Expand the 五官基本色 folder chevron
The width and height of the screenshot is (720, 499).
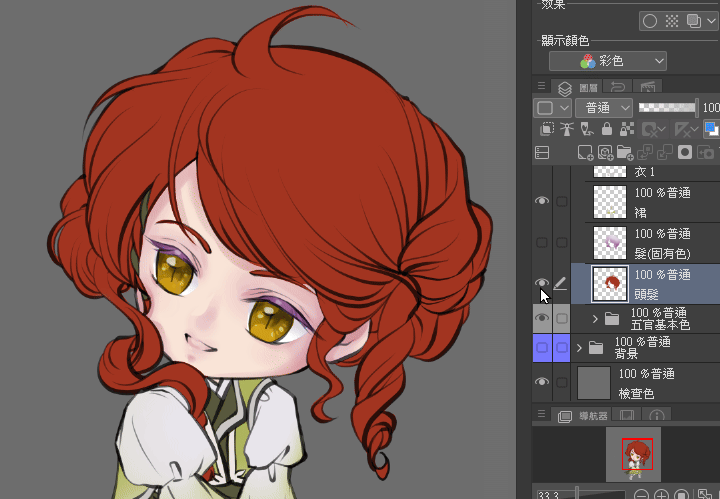coord(595,319)
